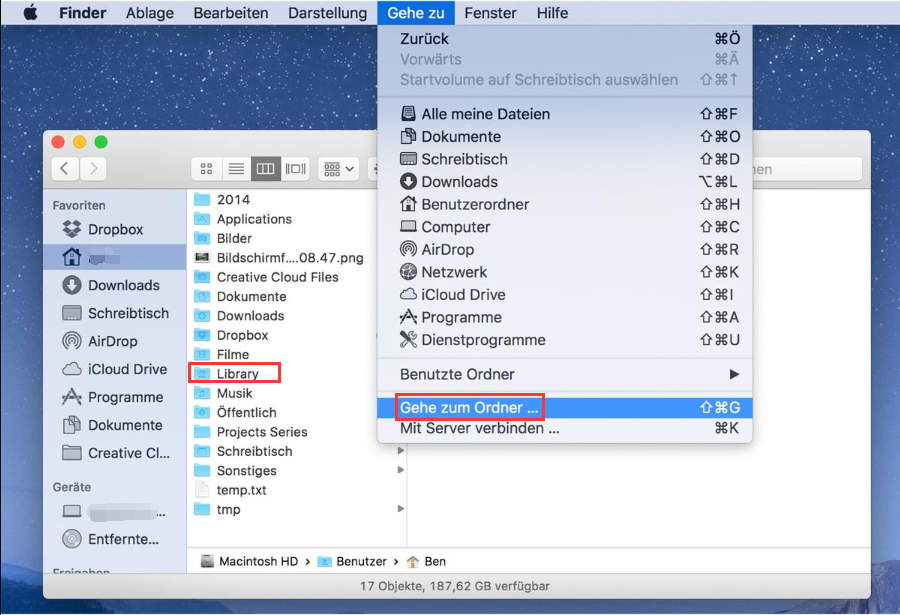Image resolution: width=900 pixels, height=615 pixels.
Task: Open the Apple menu
Action: coord(29,13)
